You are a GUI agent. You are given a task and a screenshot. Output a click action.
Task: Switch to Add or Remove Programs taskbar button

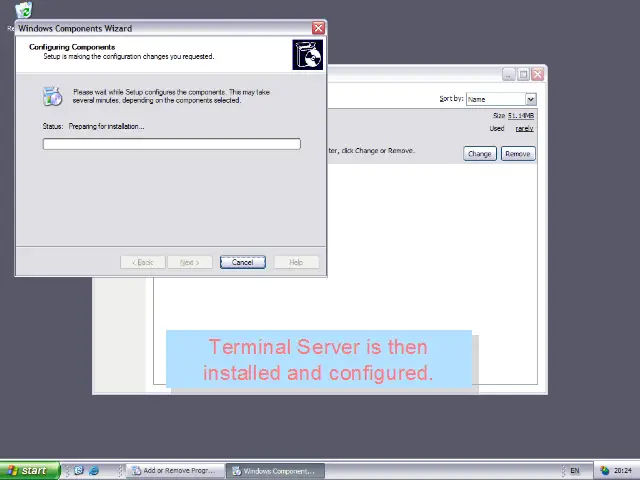pyautogui.click(x=175, y=471)
